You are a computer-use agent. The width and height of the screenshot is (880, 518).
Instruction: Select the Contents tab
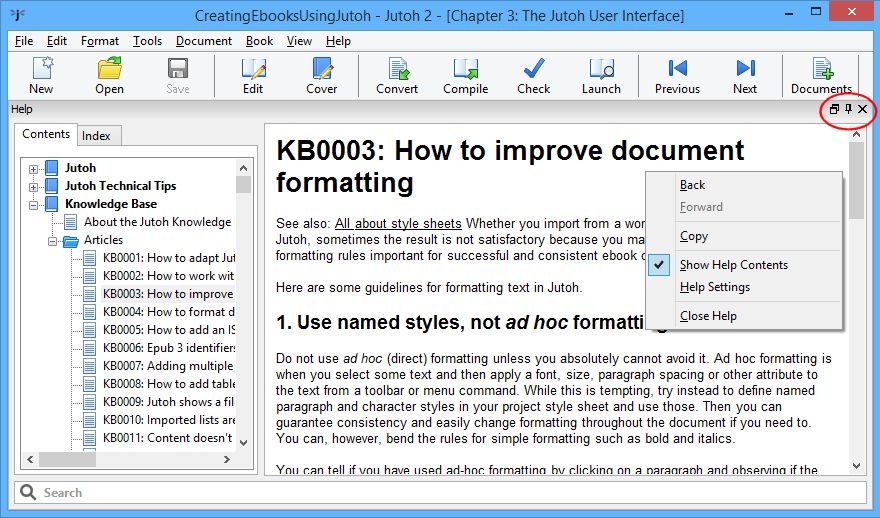point(46,134)
